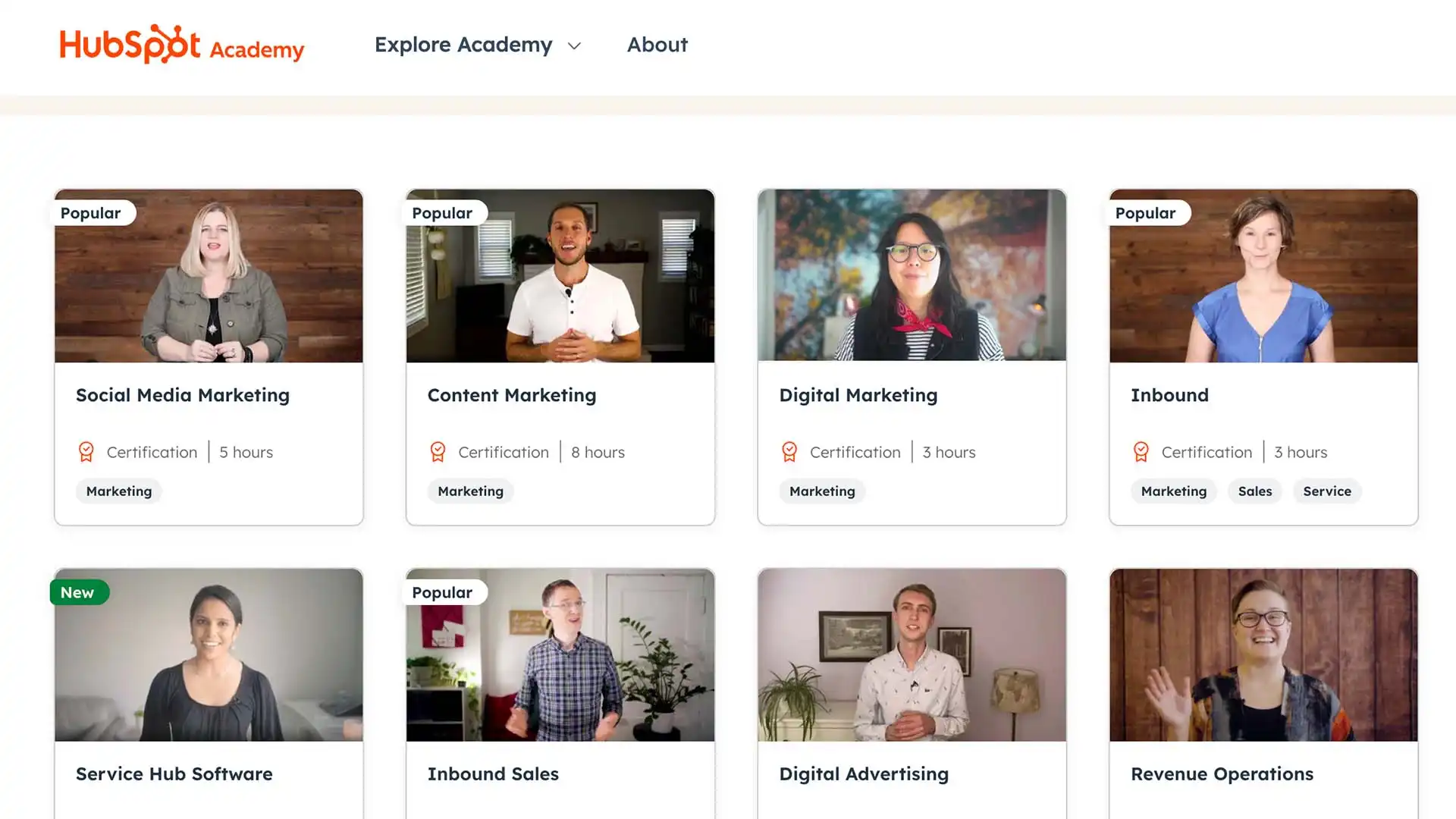Open the Digital Advertising course title

tap(864, 774)
